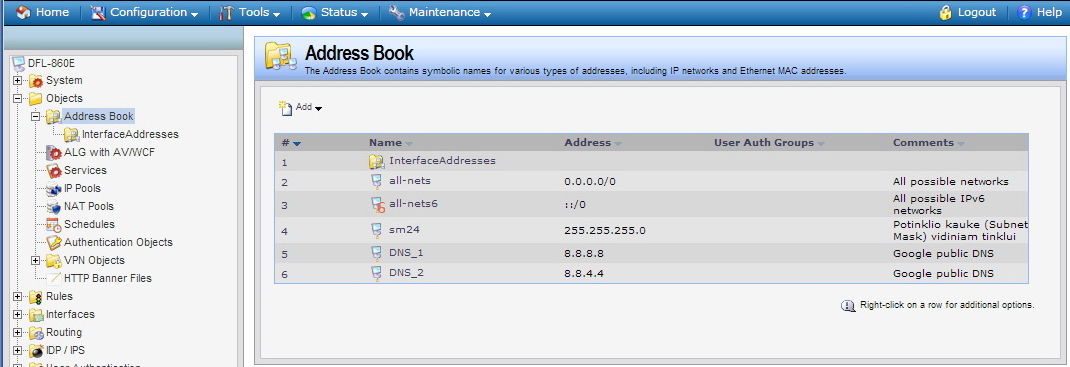Click the System folder icon in tree

(36, 80)
